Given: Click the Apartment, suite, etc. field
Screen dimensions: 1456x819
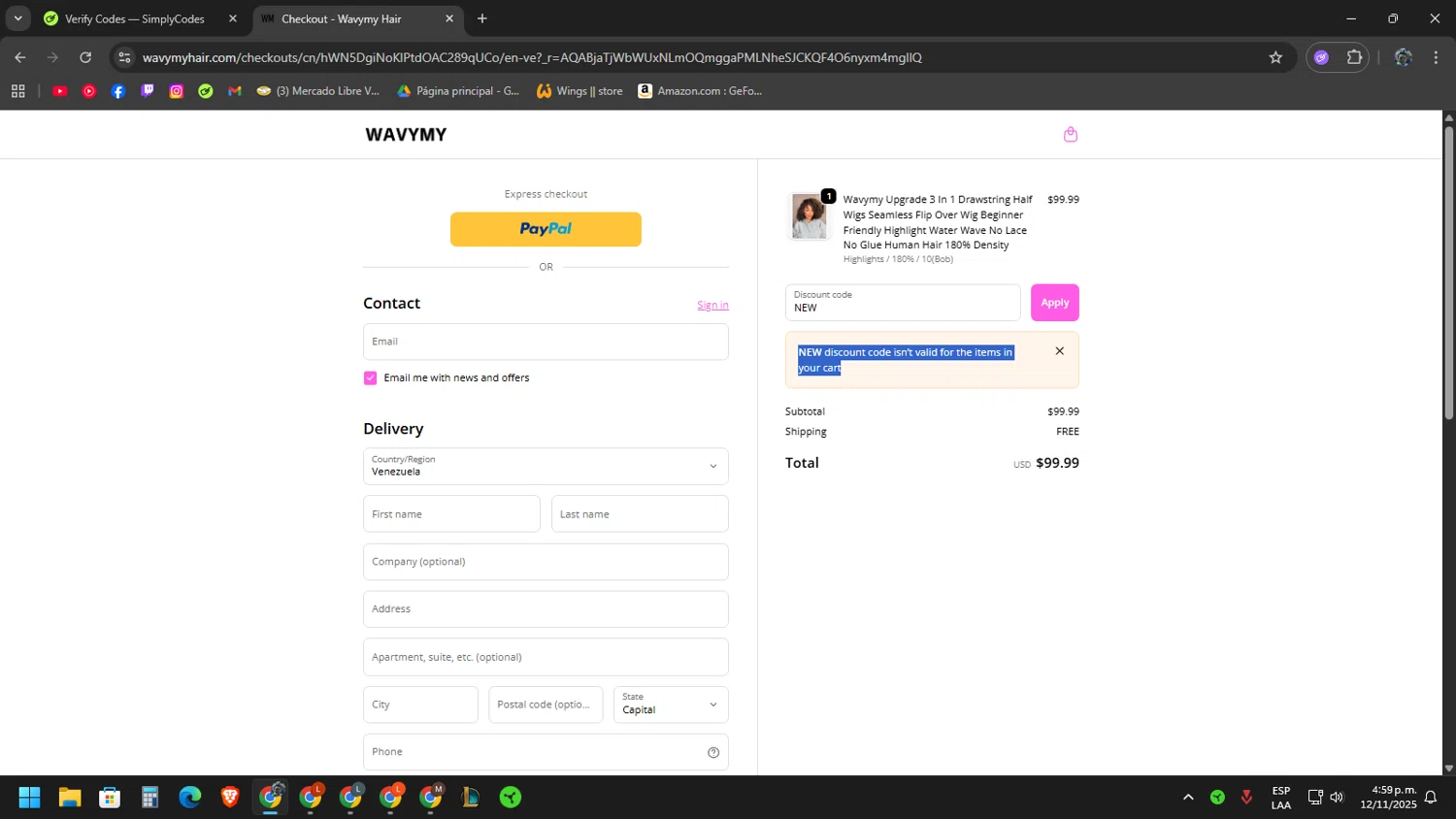Looking at the screenshot, I should point(546,657).
